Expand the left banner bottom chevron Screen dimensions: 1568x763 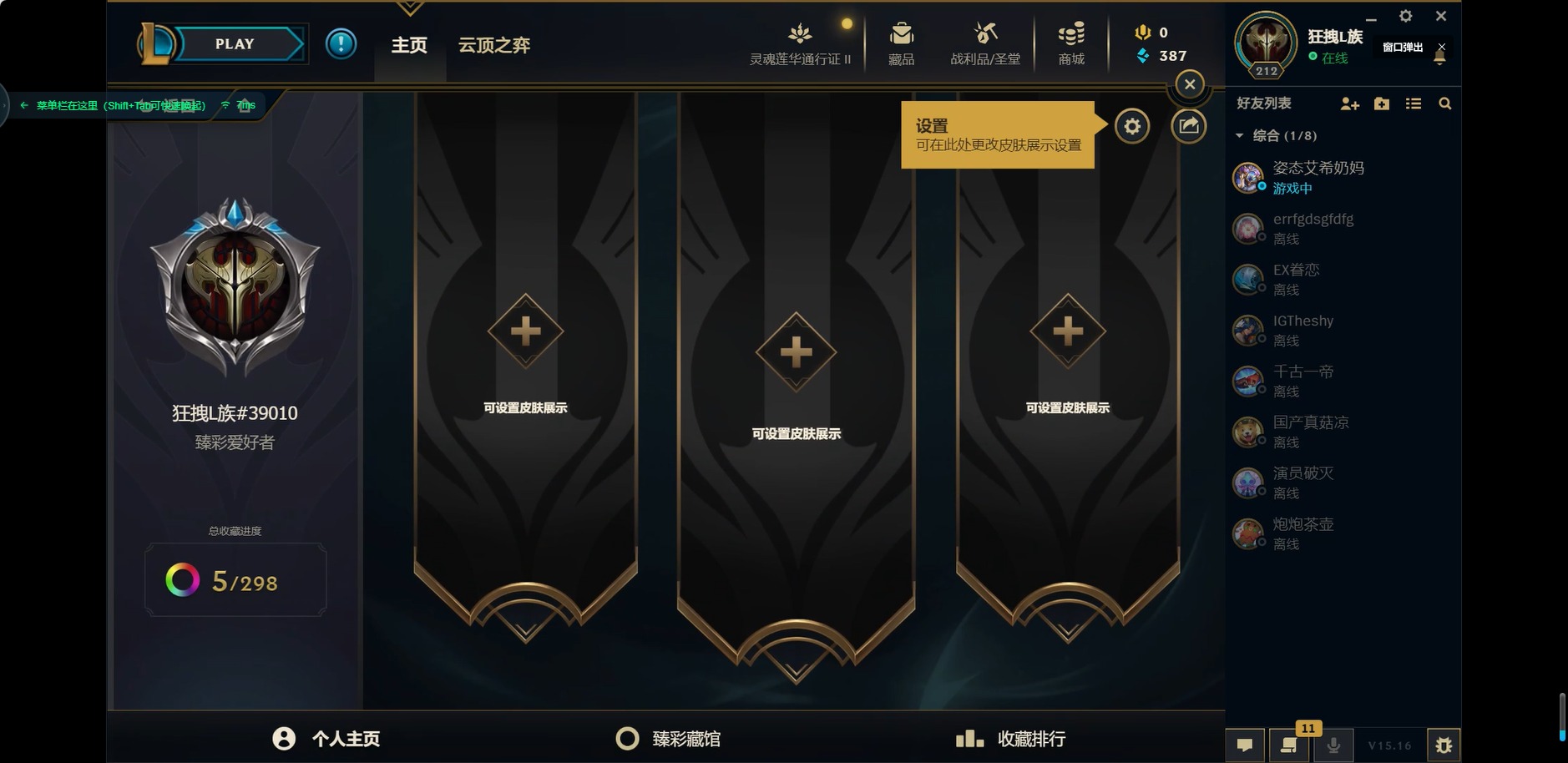(x=526, y=628)
